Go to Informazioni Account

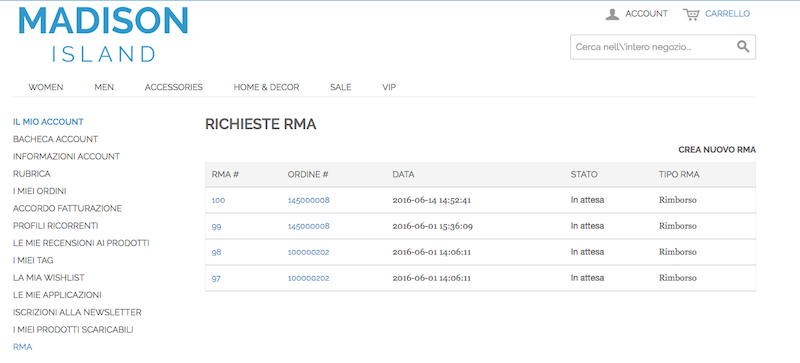pos(66,157)
